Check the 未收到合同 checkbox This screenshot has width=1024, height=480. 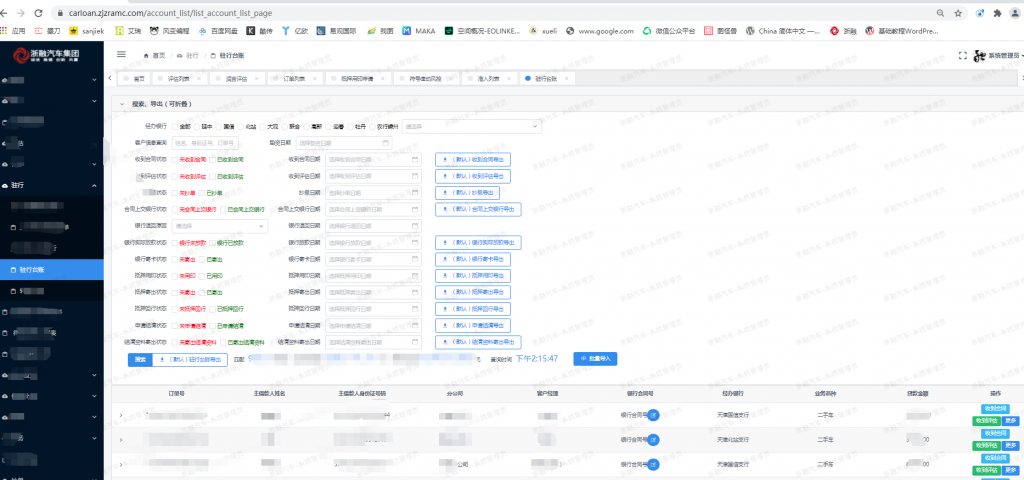coord(174,159)
